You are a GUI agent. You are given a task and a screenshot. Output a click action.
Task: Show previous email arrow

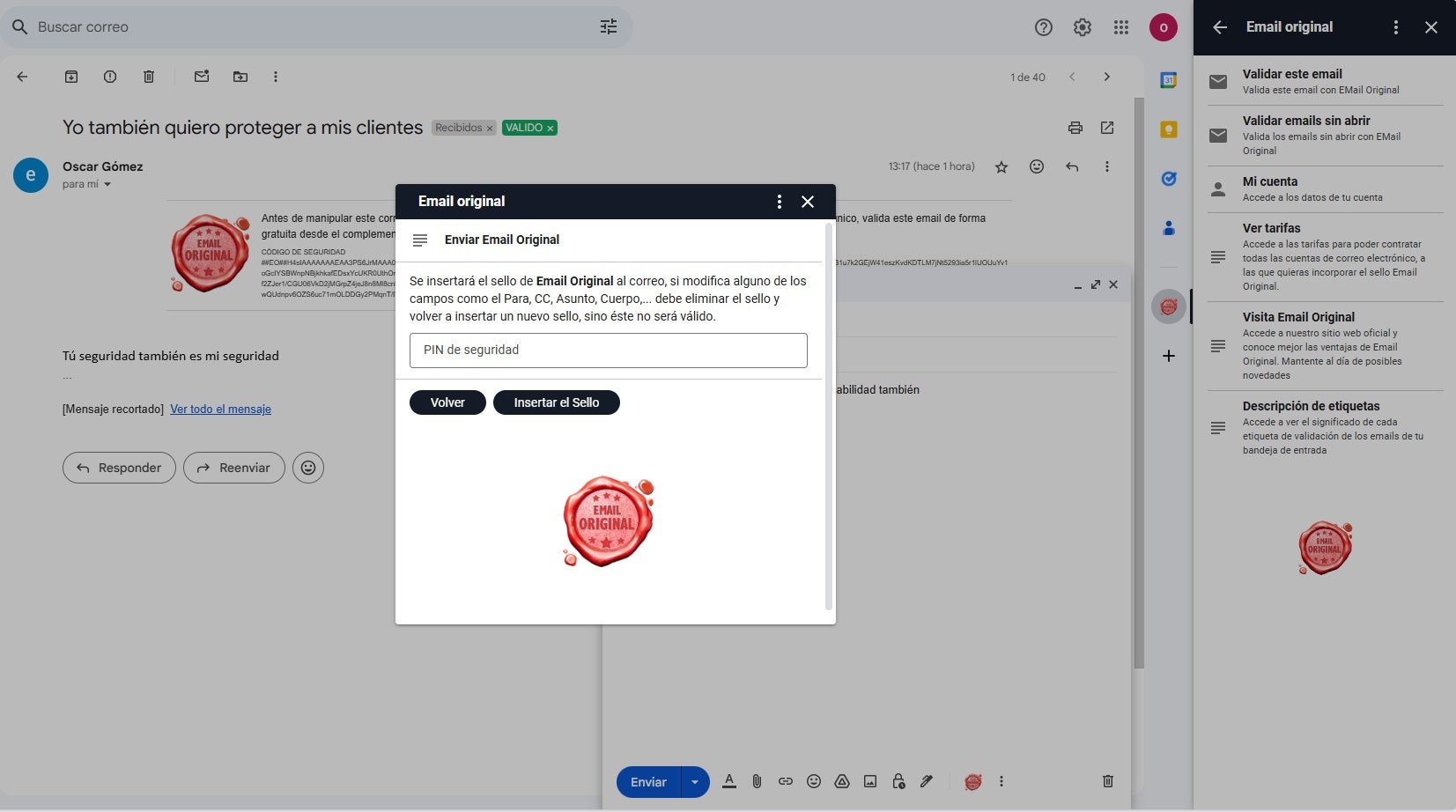[x=1072, y=77]
